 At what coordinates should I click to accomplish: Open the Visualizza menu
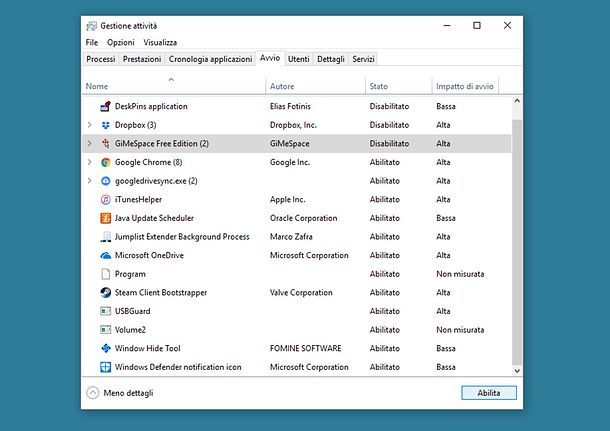[x=160, y=42]
